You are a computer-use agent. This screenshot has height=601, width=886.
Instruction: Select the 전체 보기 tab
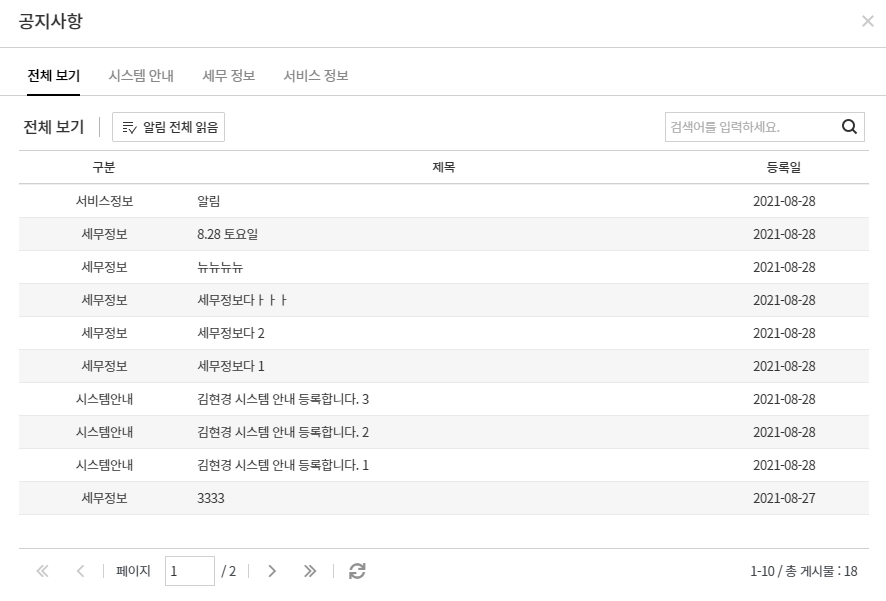[x=54, y=76]
